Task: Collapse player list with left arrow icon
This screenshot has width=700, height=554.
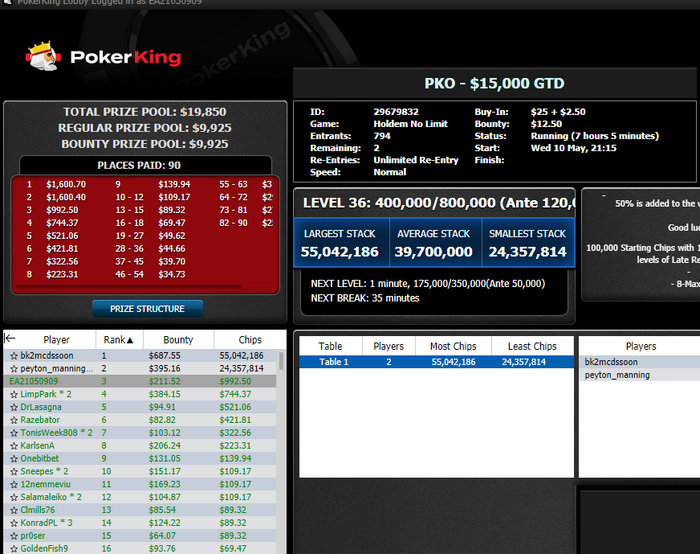Action: pyautogui.click(x=10, y=339)
